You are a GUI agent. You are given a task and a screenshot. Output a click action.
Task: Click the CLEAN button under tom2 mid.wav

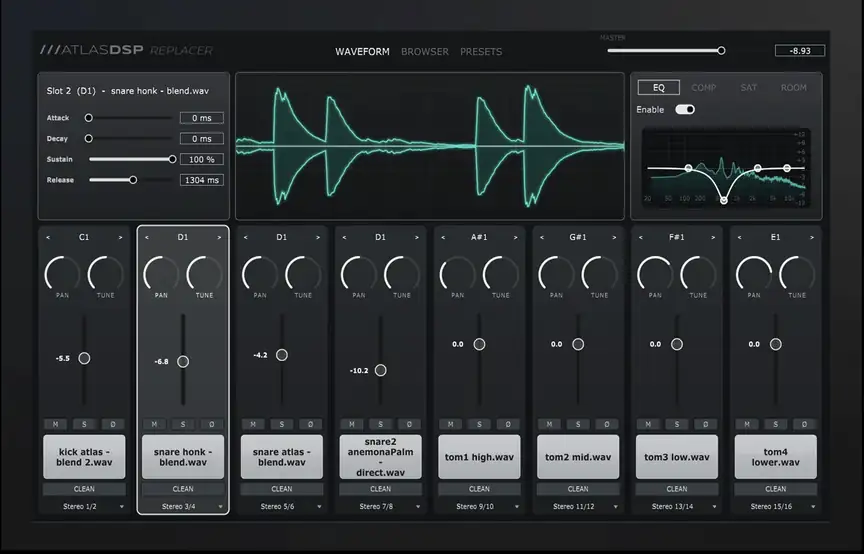tap(578, 489)
